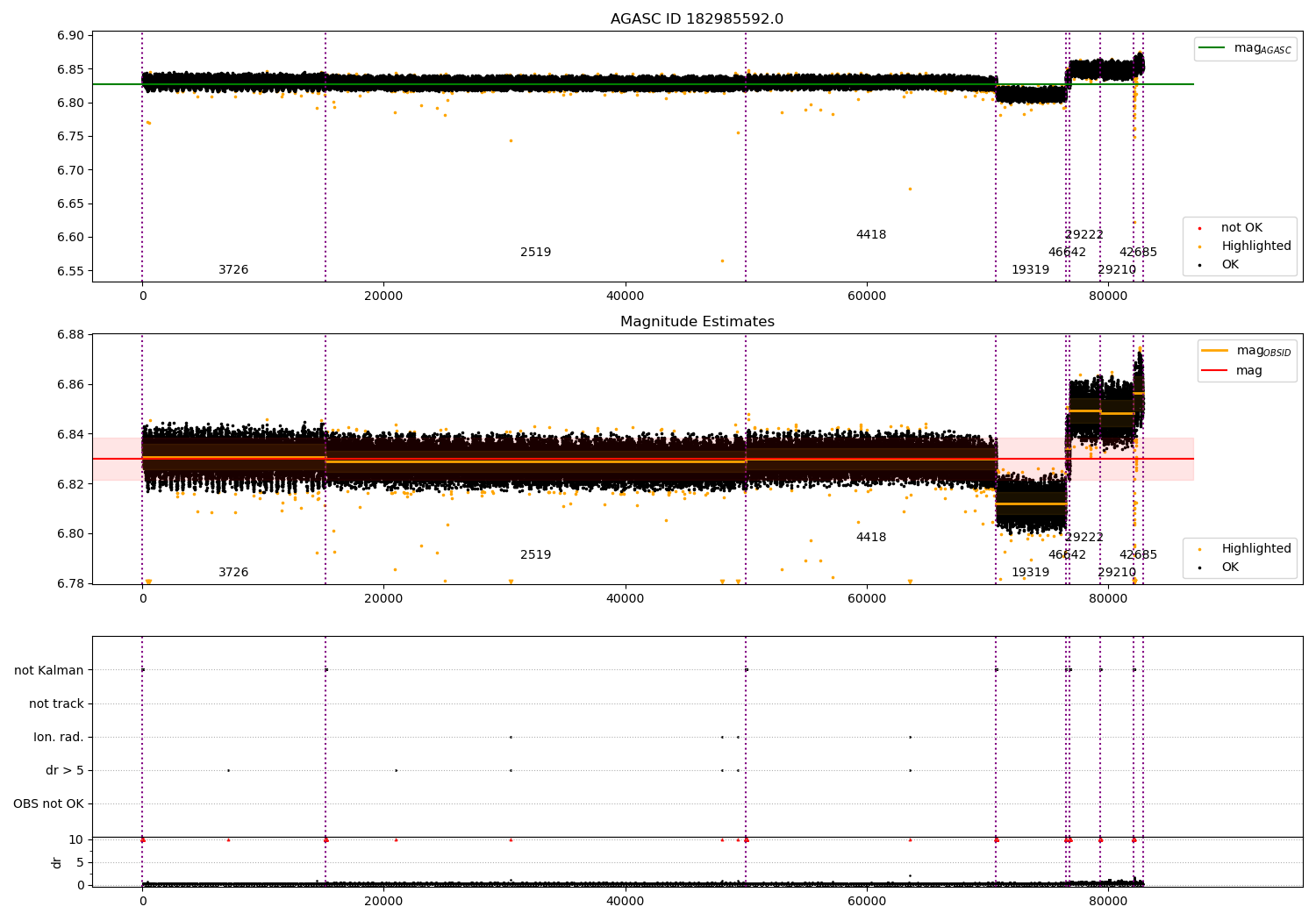Click obsid label 2519 in Magnitude Estimates plot

[536, 555]
